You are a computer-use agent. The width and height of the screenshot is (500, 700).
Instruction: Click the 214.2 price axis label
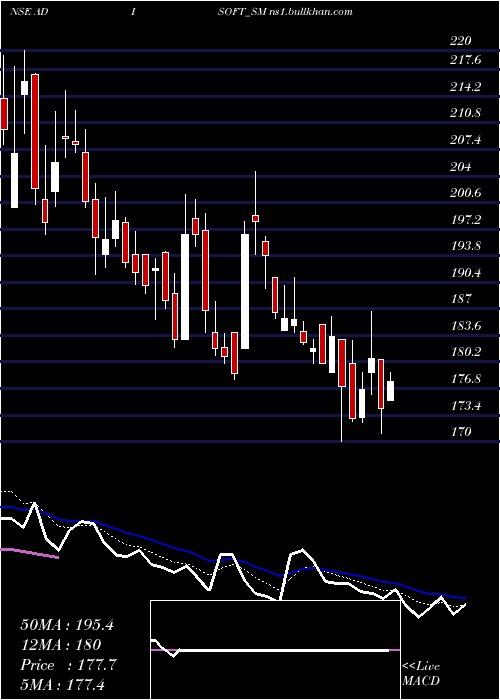click(x=466, y=87)
